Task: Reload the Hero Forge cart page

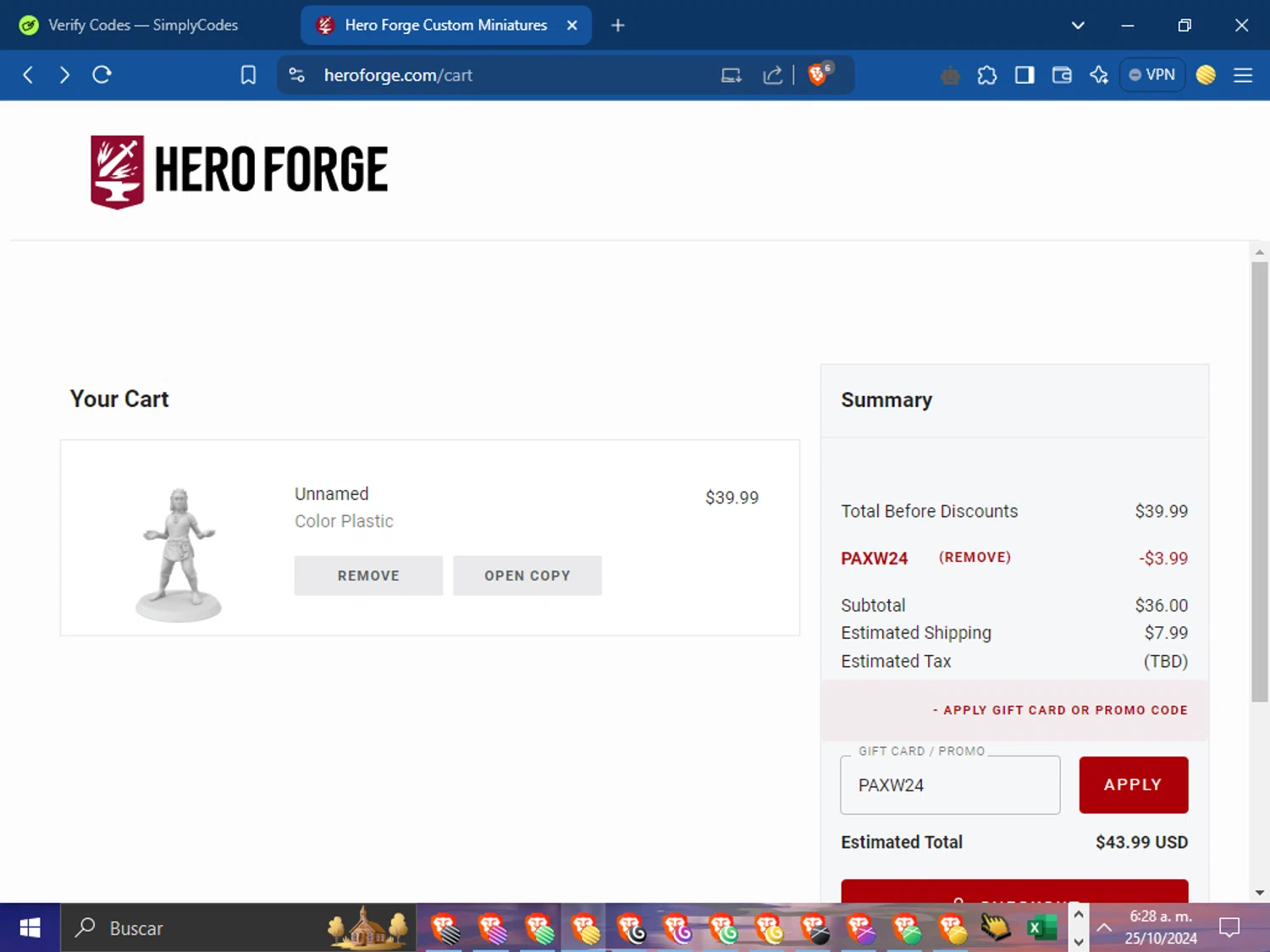Action: (x=102, y=75)
